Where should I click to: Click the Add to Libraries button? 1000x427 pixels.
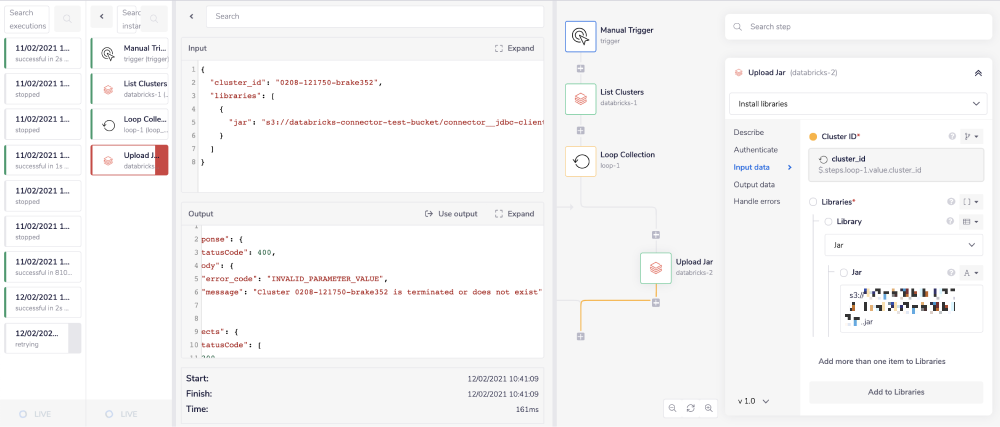coord(895,392)
